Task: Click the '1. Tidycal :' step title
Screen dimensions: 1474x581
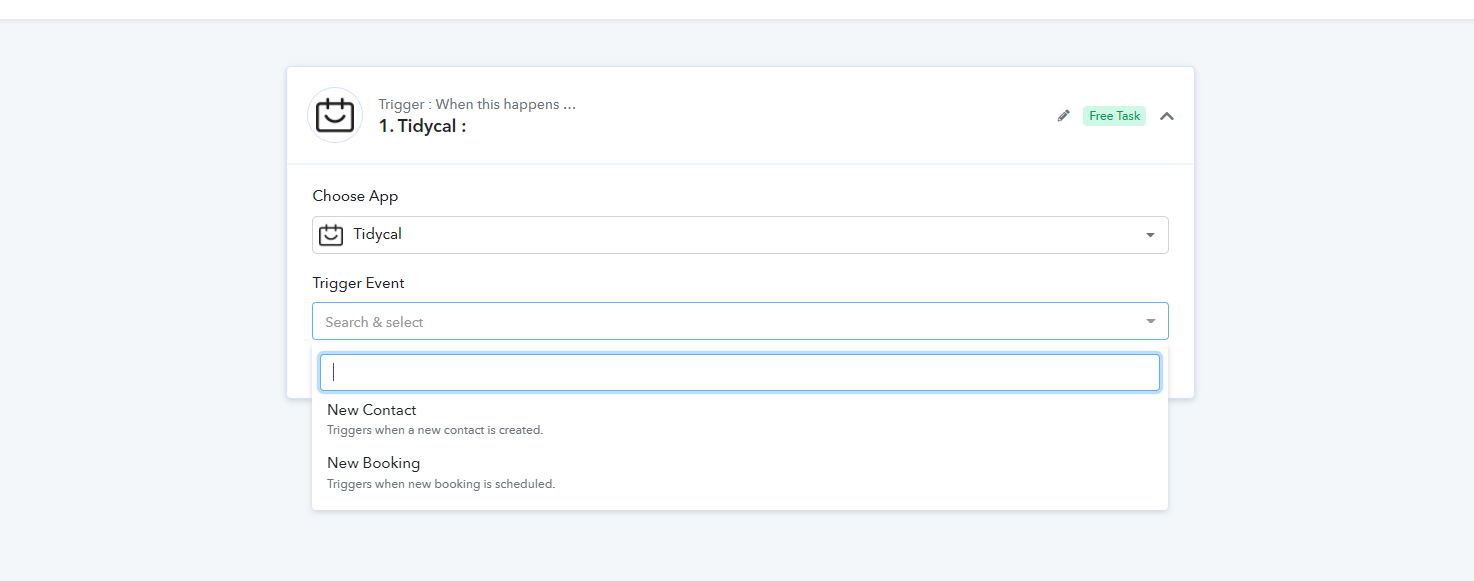Action: [422, 126]
